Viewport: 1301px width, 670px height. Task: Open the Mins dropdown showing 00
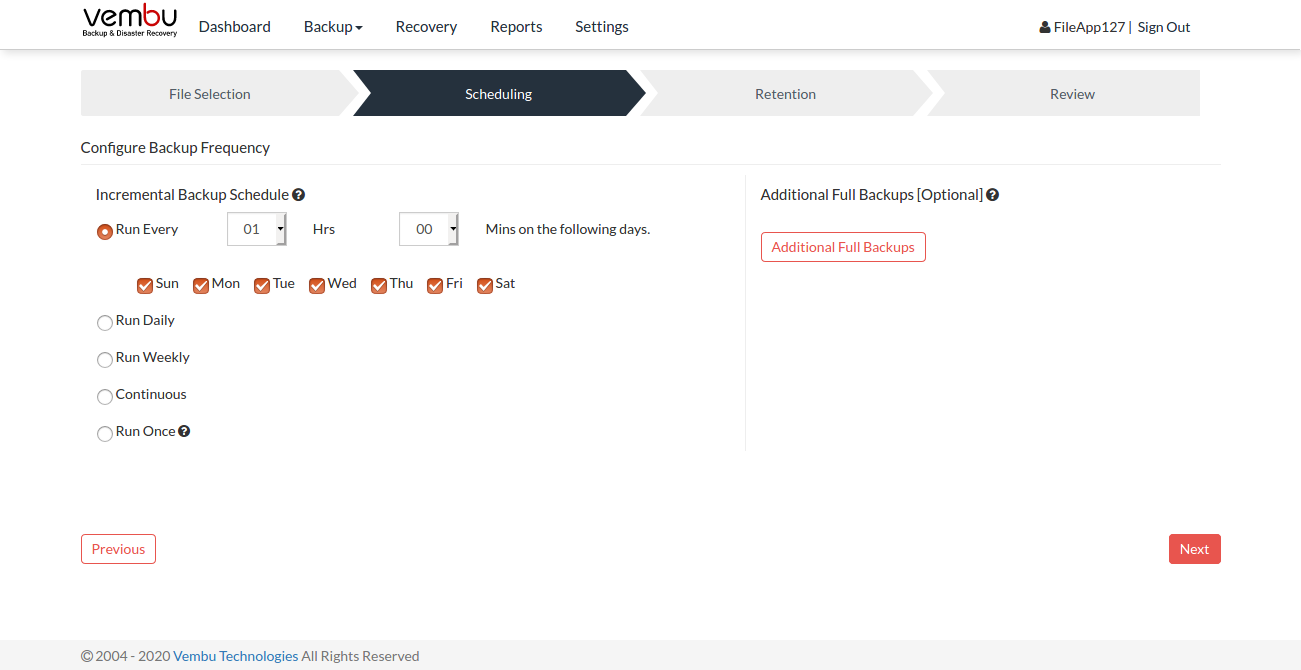[x=429, y=229]
